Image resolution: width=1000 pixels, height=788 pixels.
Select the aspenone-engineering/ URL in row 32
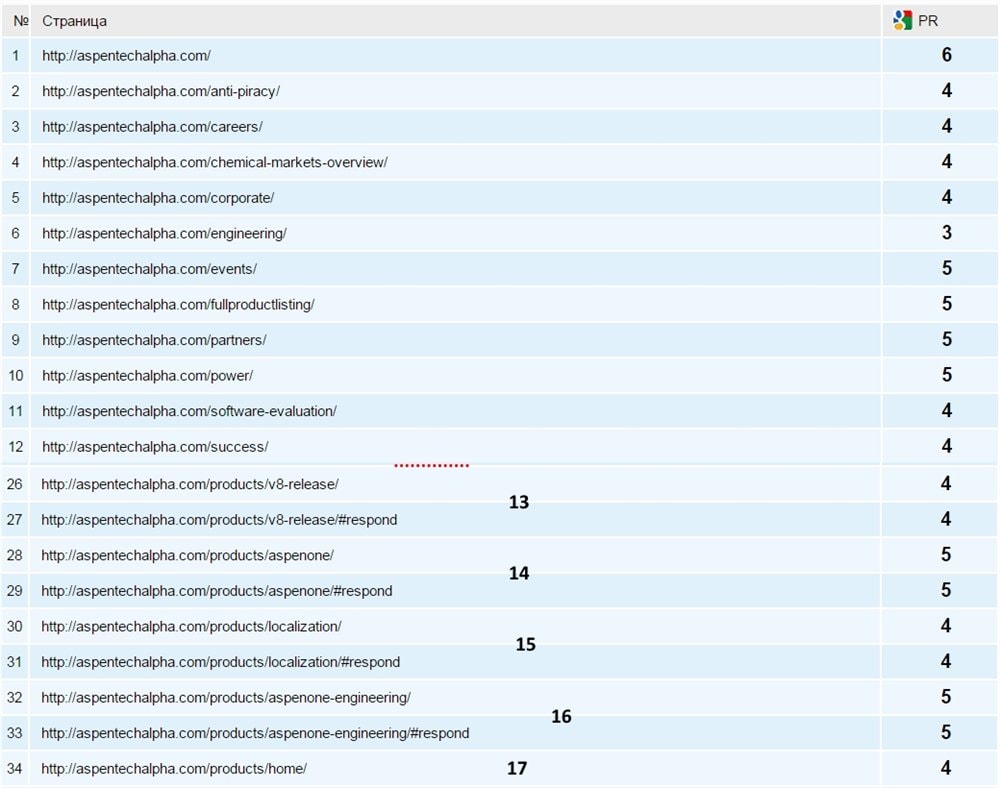[x=226, y=698]
